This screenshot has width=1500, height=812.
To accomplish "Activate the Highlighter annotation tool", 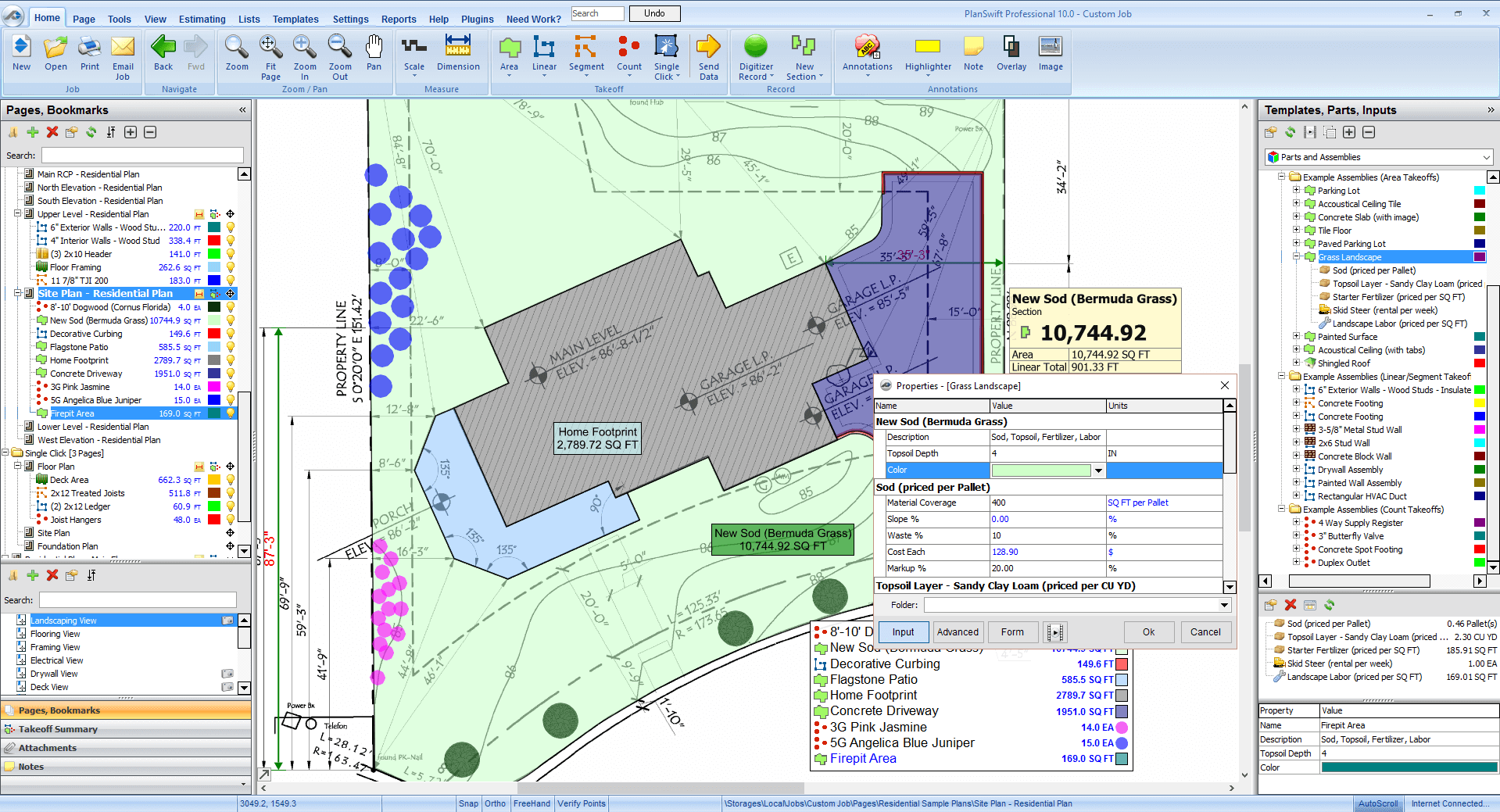I will 926,55.
